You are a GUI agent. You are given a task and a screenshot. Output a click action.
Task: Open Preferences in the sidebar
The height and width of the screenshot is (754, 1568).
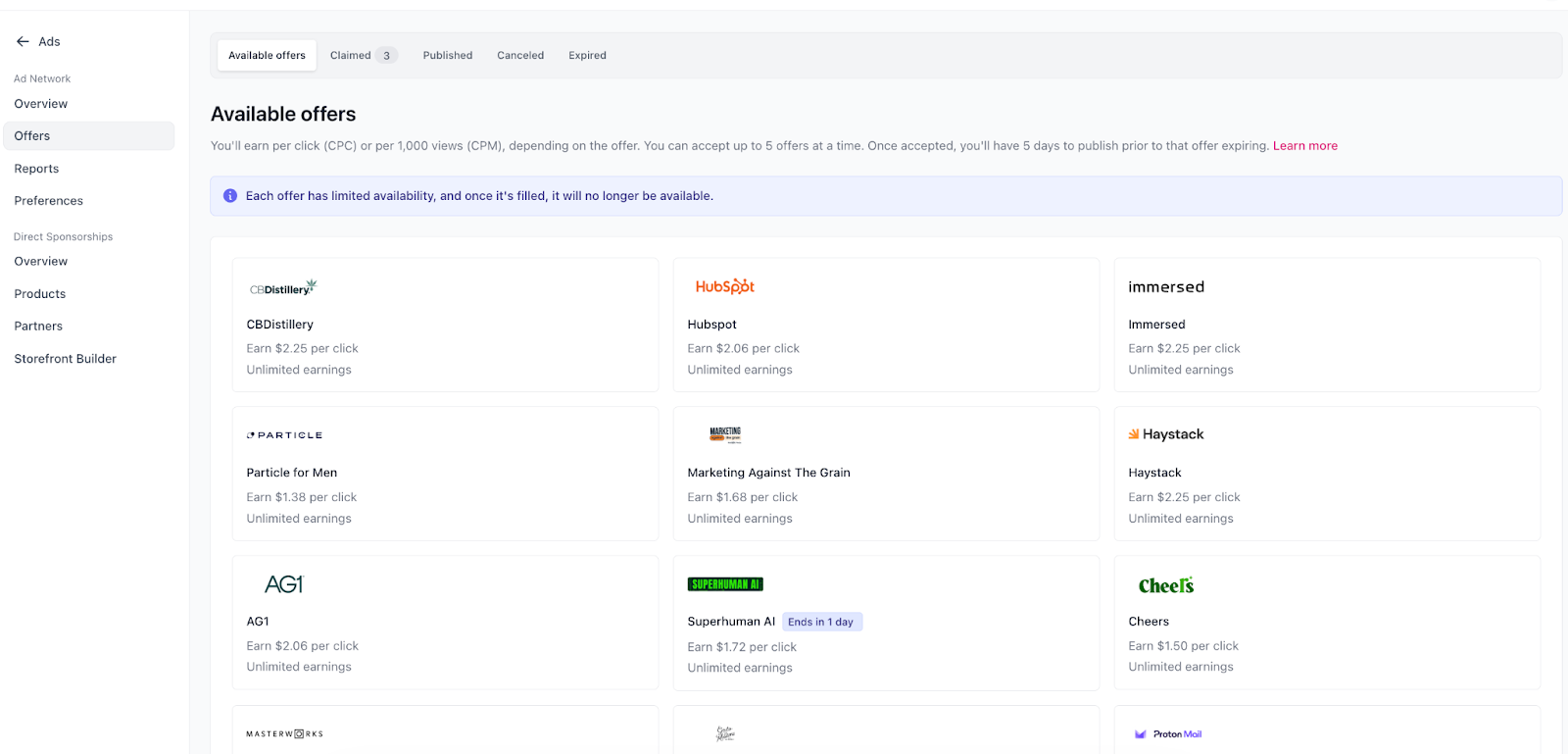[48, 201]
